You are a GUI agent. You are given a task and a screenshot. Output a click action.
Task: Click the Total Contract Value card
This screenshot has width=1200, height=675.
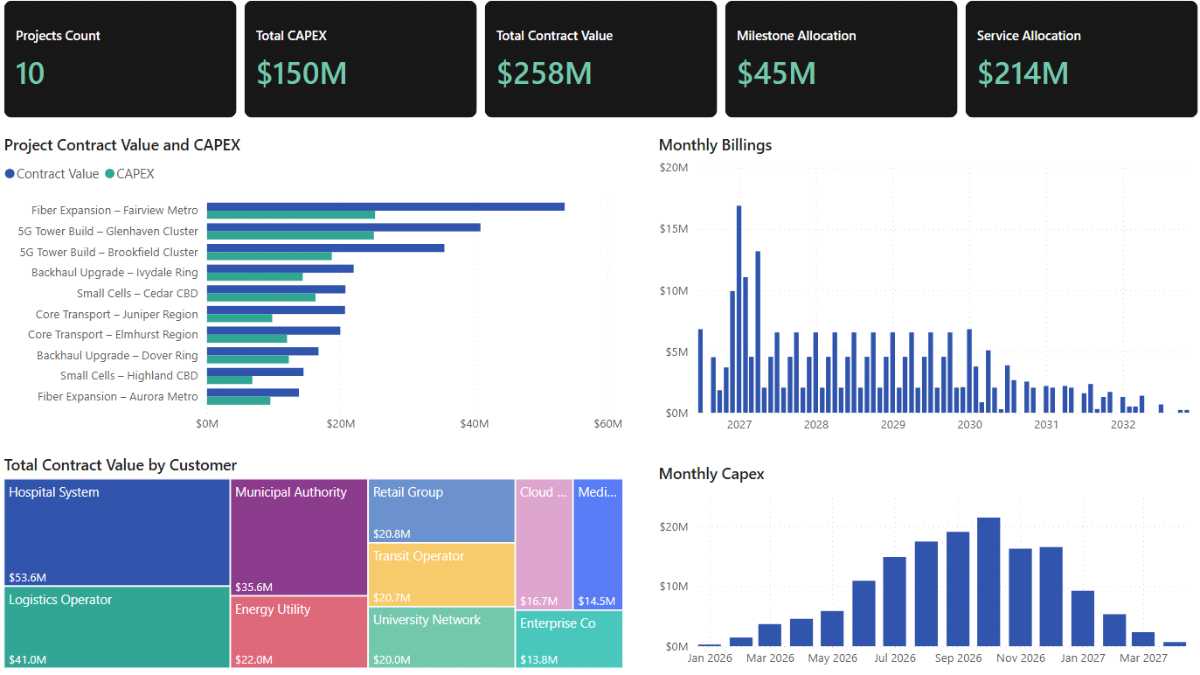[600, 59]
